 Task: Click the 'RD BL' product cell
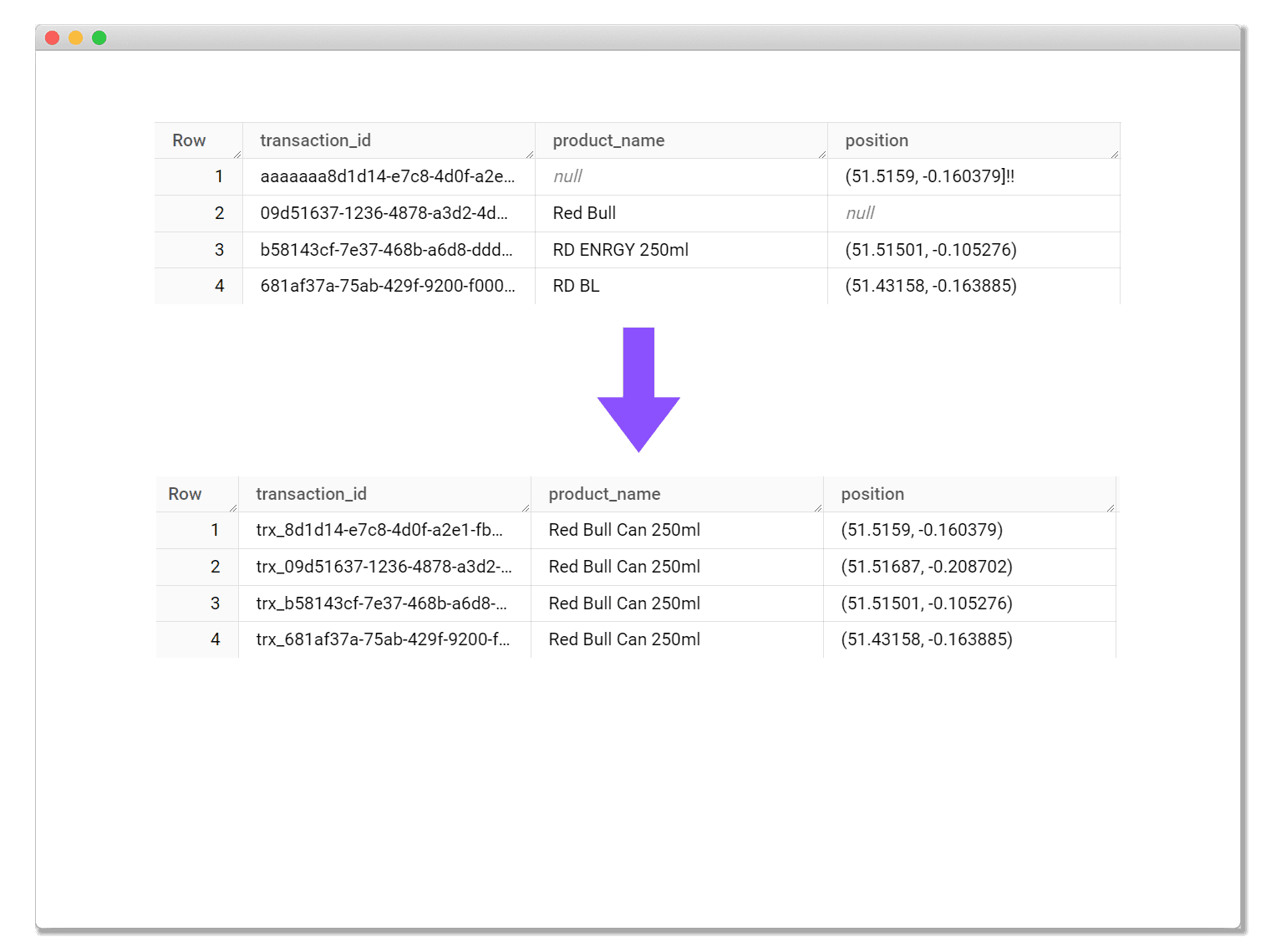coord(681,286)
